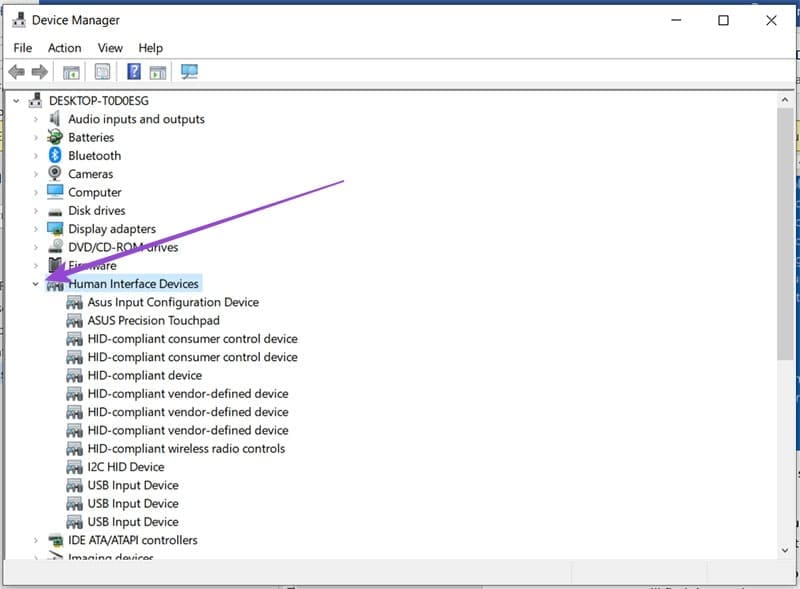Click the scrollbar down arrow
The image size is (800, 589).
786,549
